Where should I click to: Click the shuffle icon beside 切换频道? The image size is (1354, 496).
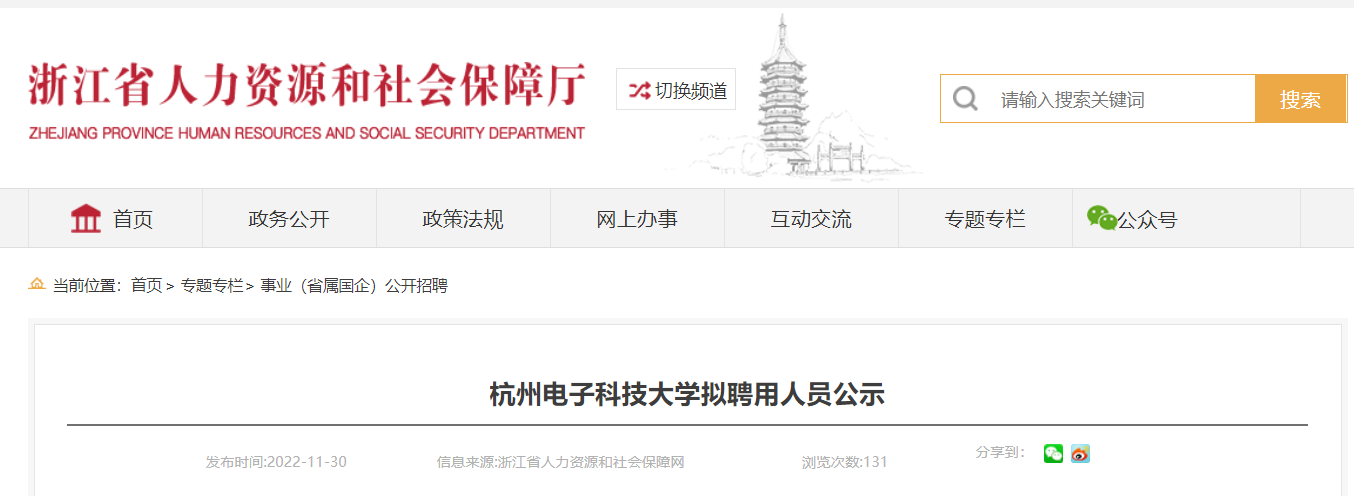[x=639, y=91]
